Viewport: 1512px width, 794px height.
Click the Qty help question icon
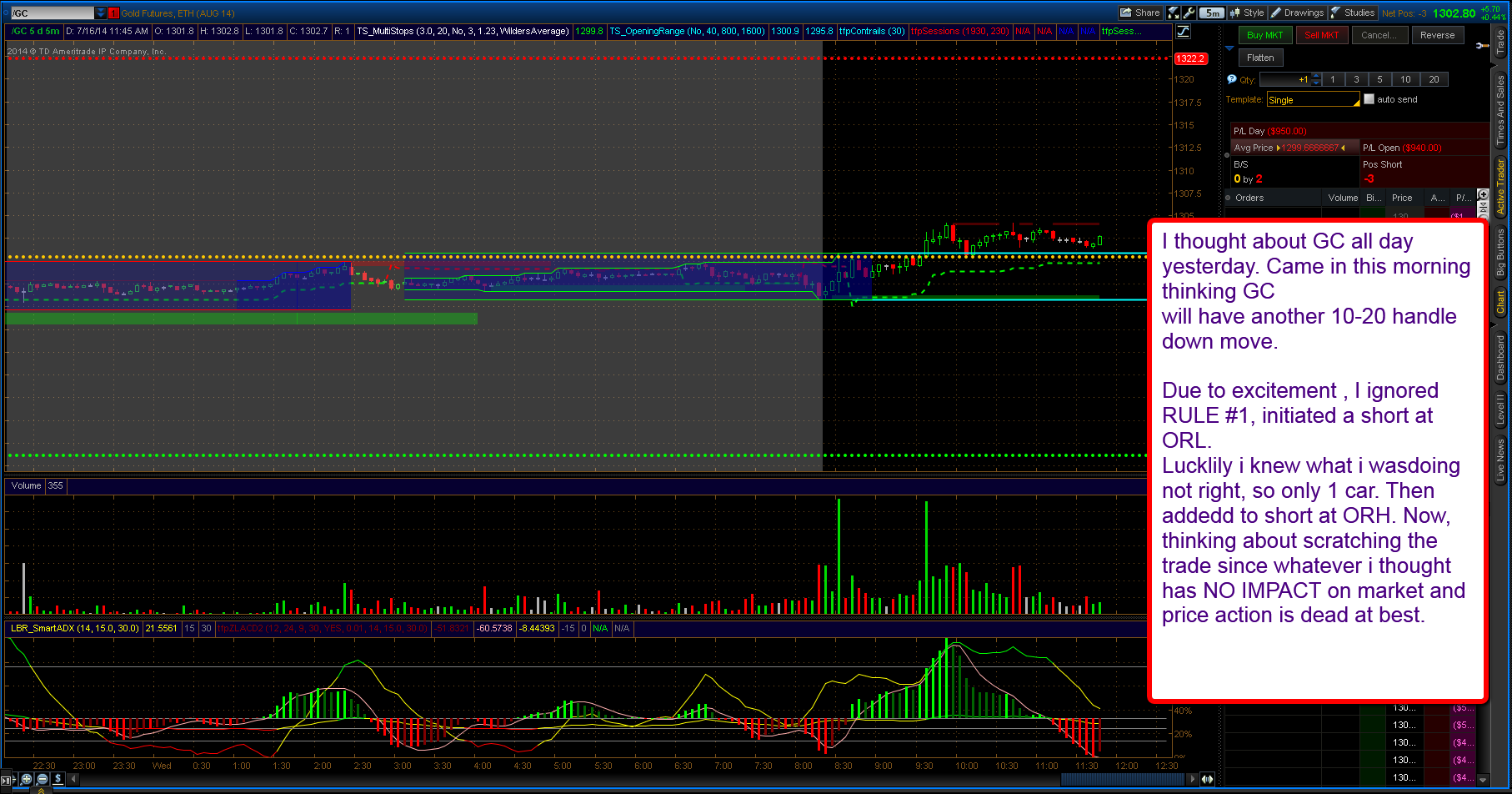coord(1232,79)
